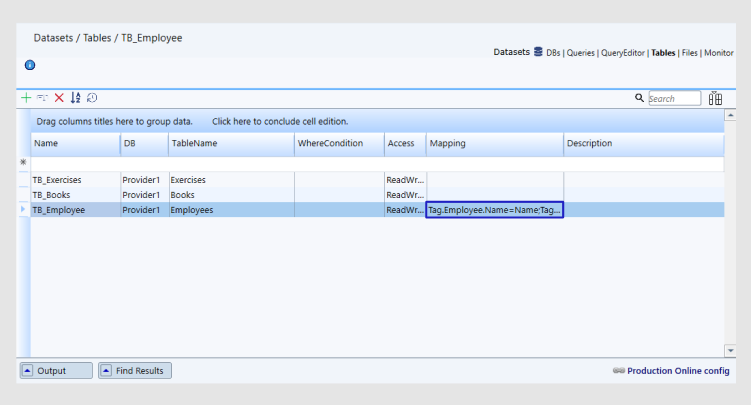Go to the Monitor tab
The width and height of the screenshot is (751, 405).
pos(718,52)
